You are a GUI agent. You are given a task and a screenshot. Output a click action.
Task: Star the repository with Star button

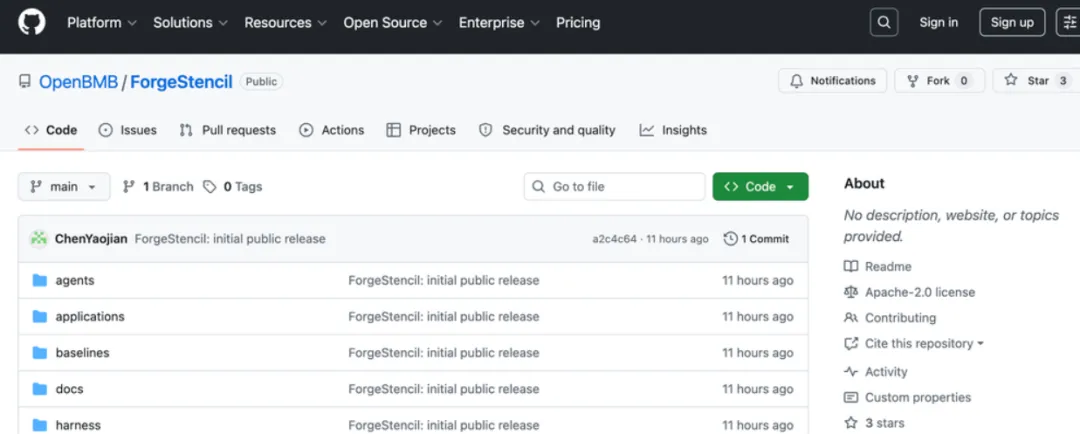click(x=1036, y=81)
